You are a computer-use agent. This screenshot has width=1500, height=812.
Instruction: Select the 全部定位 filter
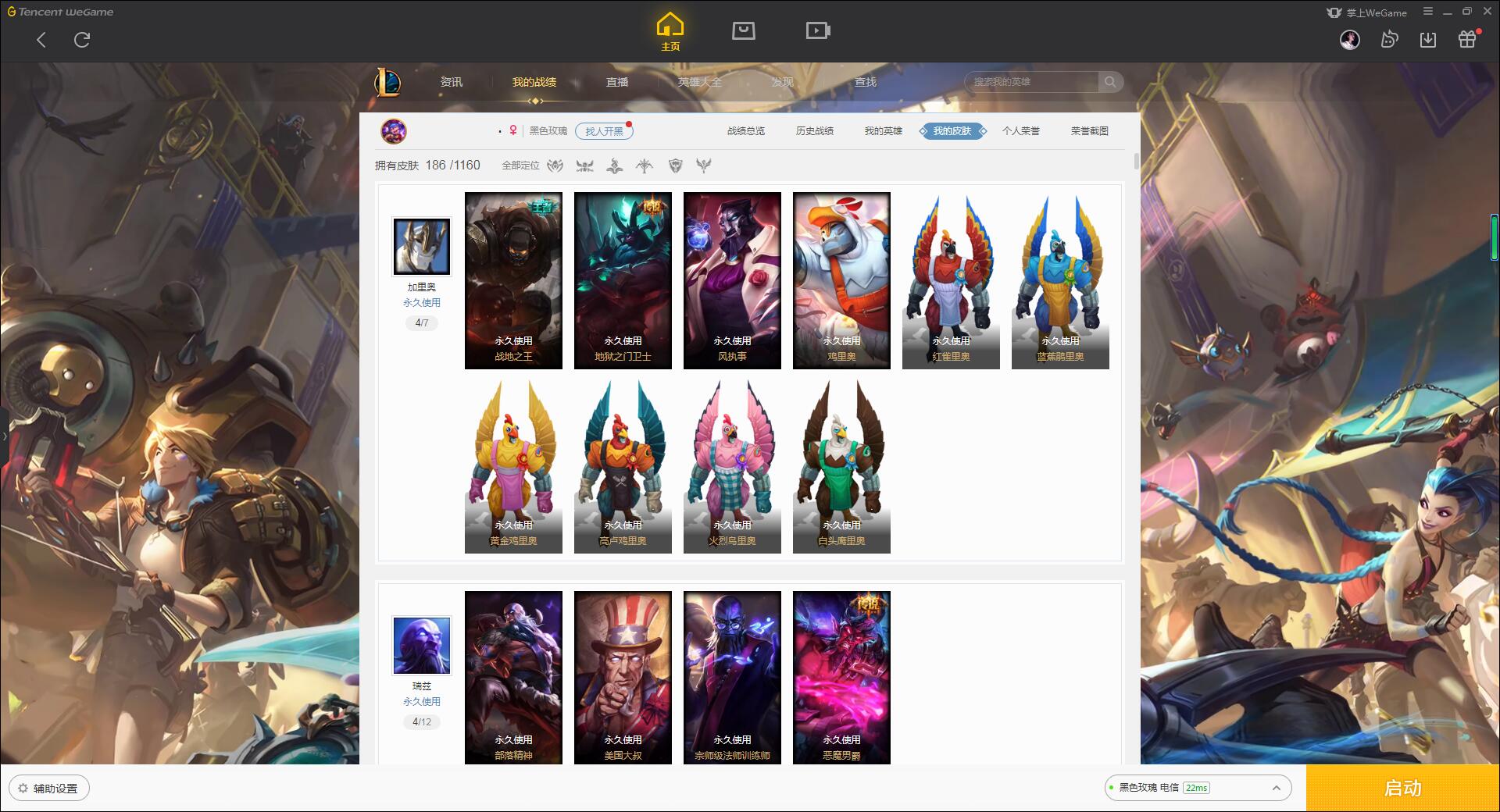pyautogui.click(x=520, y=166)
